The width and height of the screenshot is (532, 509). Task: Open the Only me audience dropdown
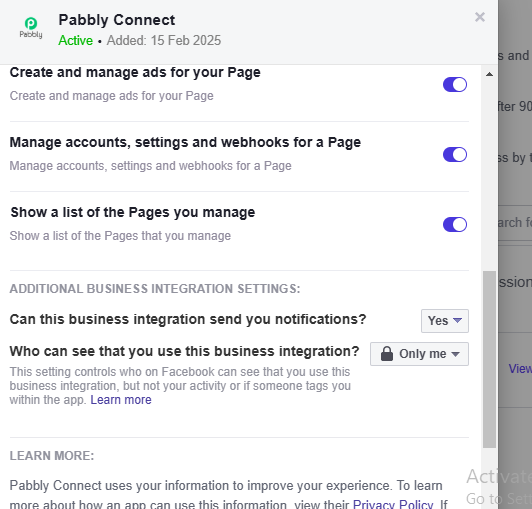point(419,354)
